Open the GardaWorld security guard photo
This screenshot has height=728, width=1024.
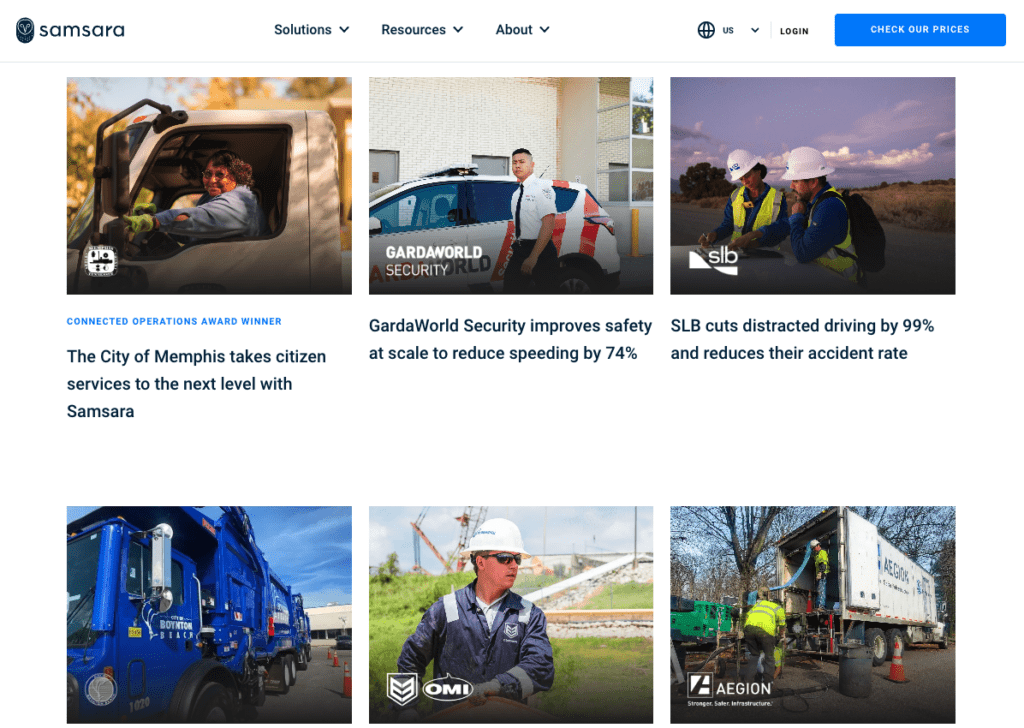(x=511, y=185)
